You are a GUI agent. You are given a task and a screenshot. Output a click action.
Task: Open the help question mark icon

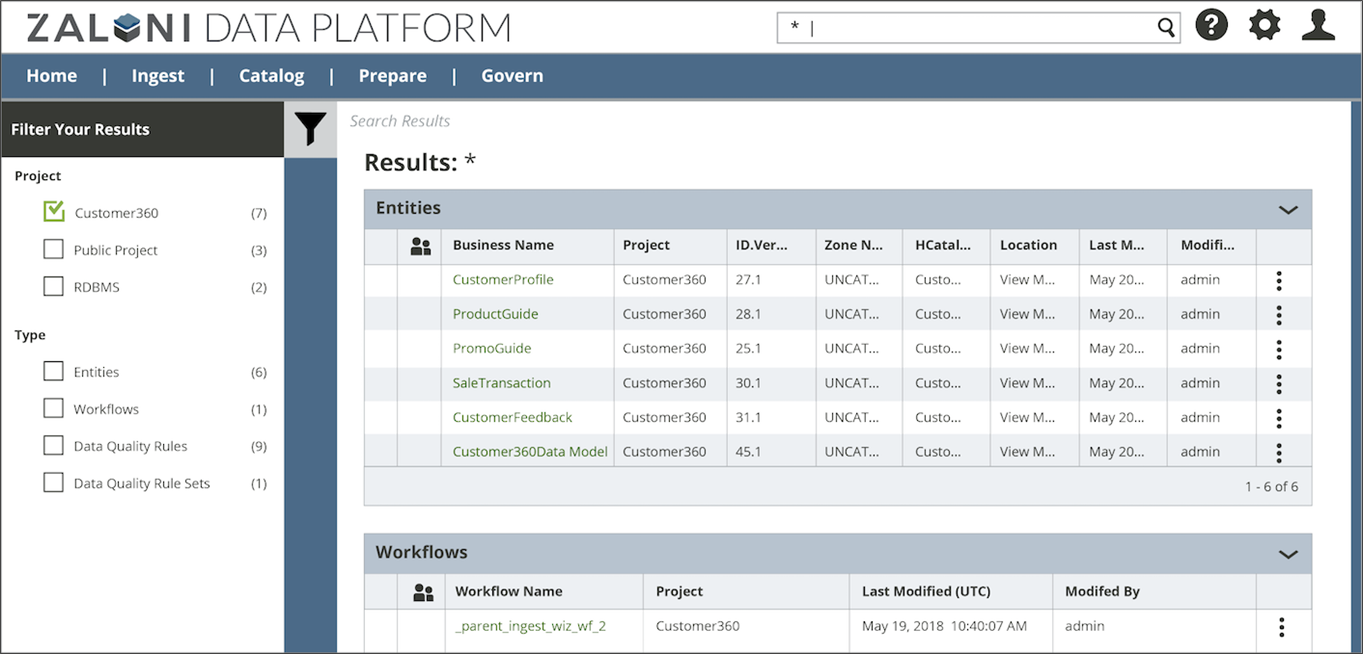click(1211, 26)
